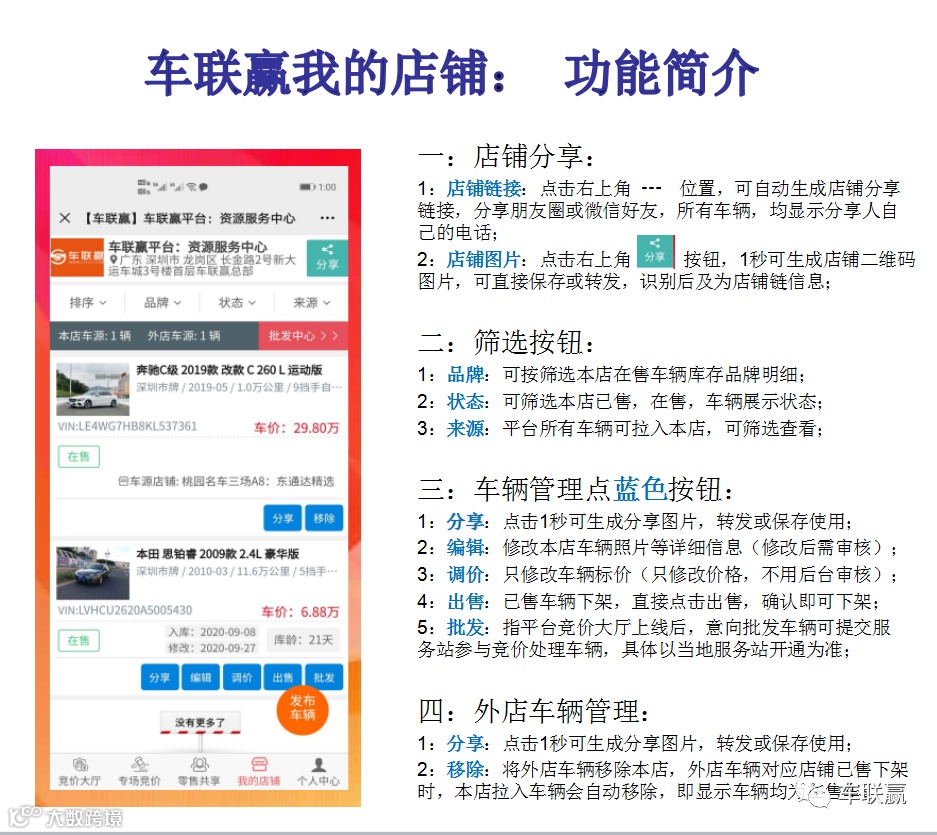Screen dimensions: 937x835
Task: Click the blue 店铺图片 term
Action: pos(483,259)
